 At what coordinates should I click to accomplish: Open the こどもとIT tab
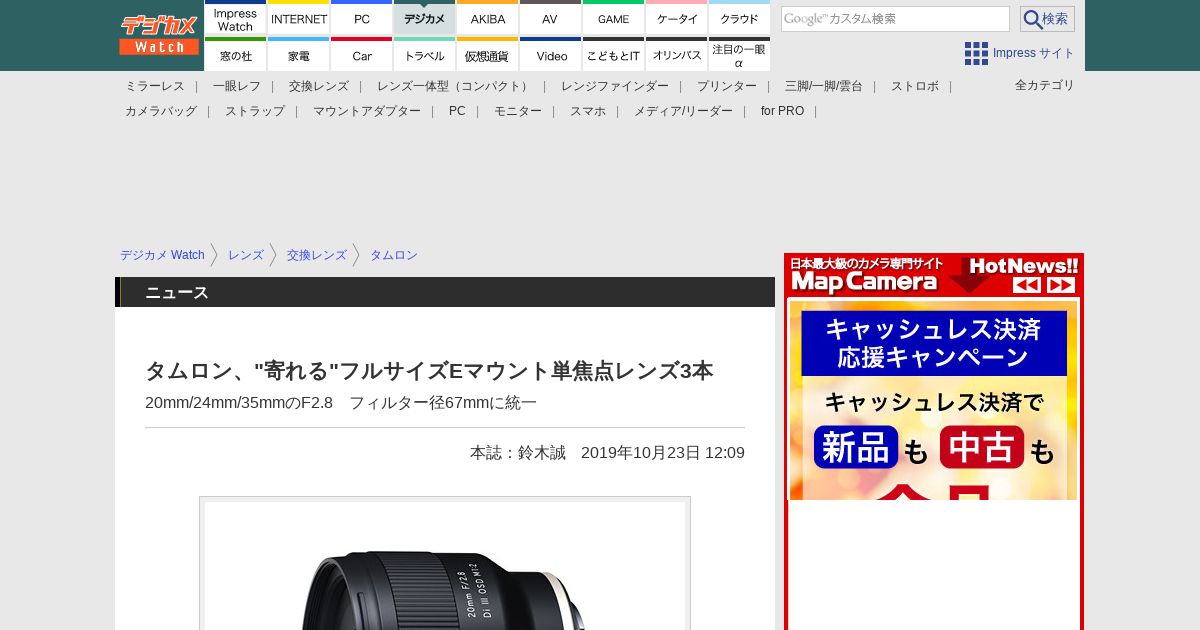pyautogui.click(x=613, y=55)
